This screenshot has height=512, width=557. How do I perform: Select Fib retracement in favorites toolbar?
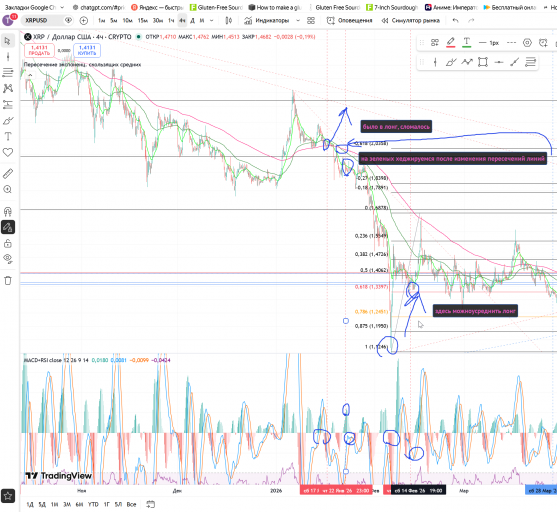(x=530, y=63)
